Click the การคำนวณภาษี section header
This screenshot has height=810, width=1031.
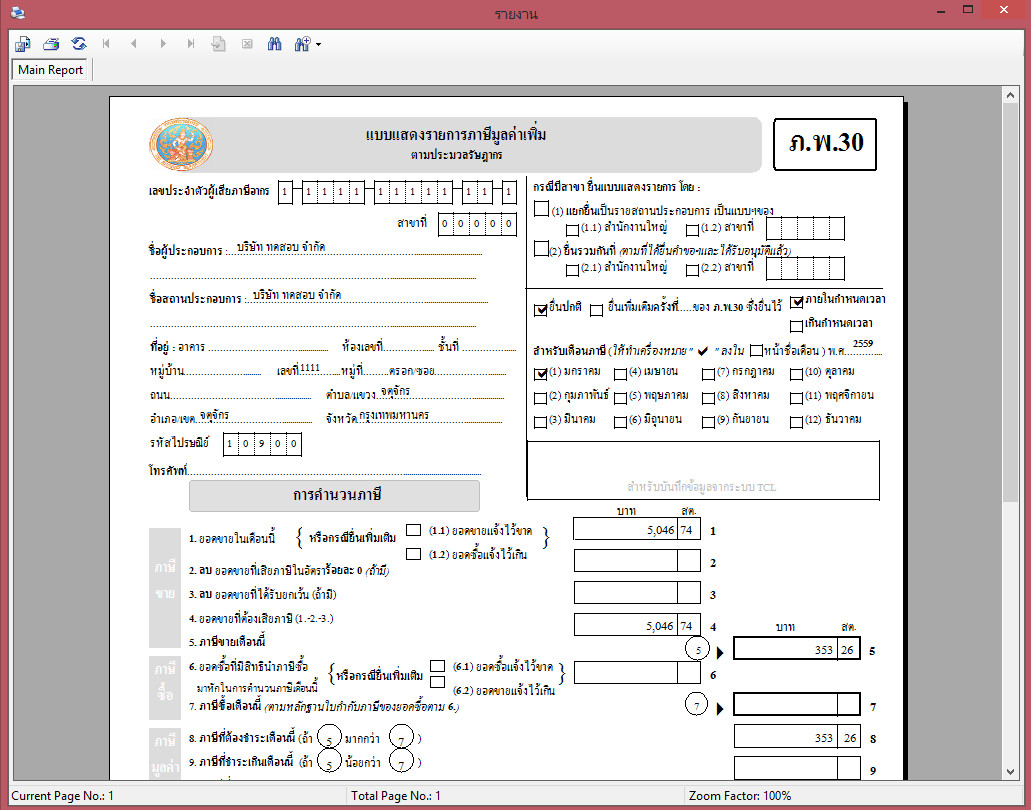[334, 495]
